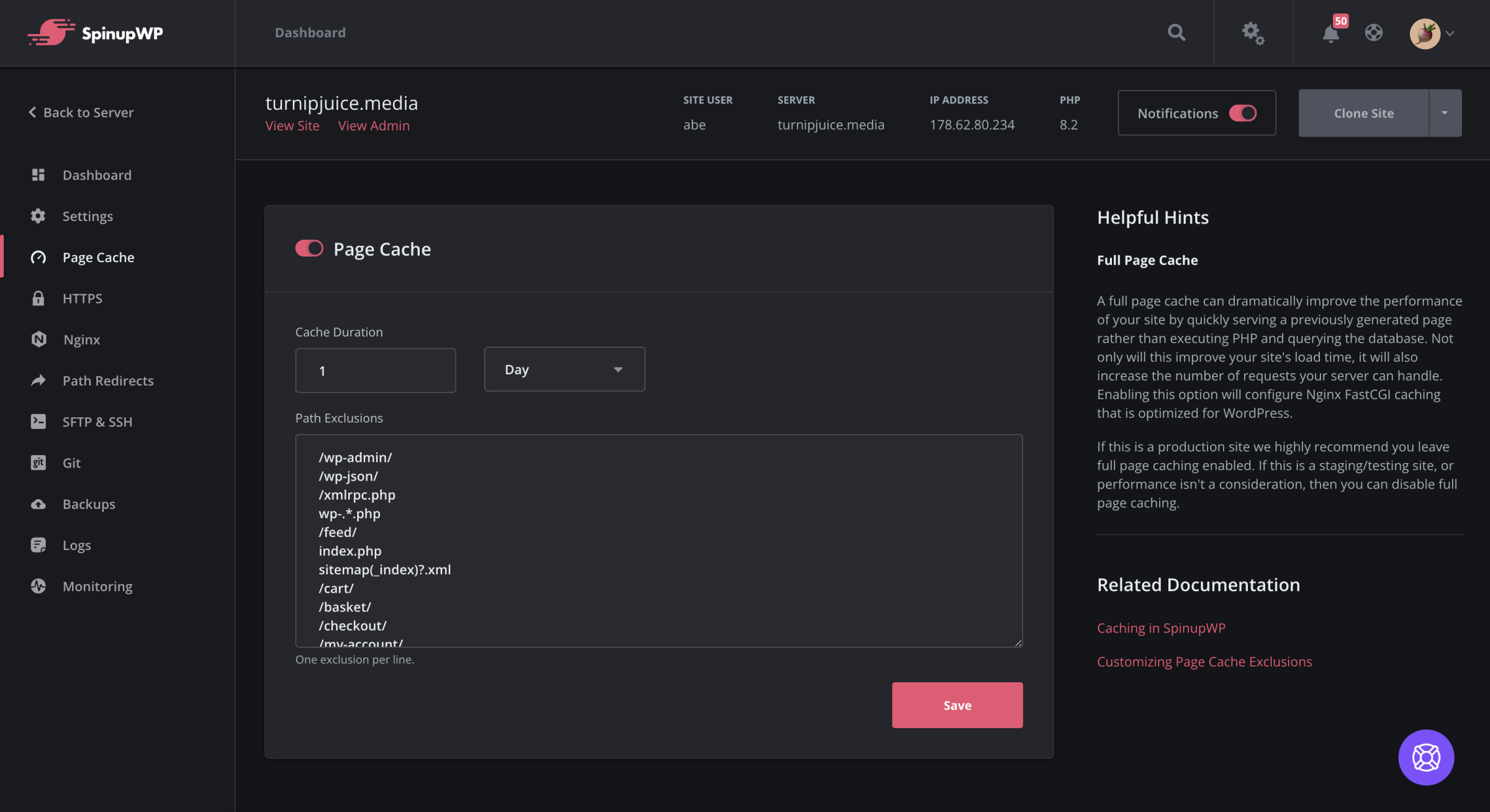
Task: Click the Monitoring pulse icon
Action: 38,586
